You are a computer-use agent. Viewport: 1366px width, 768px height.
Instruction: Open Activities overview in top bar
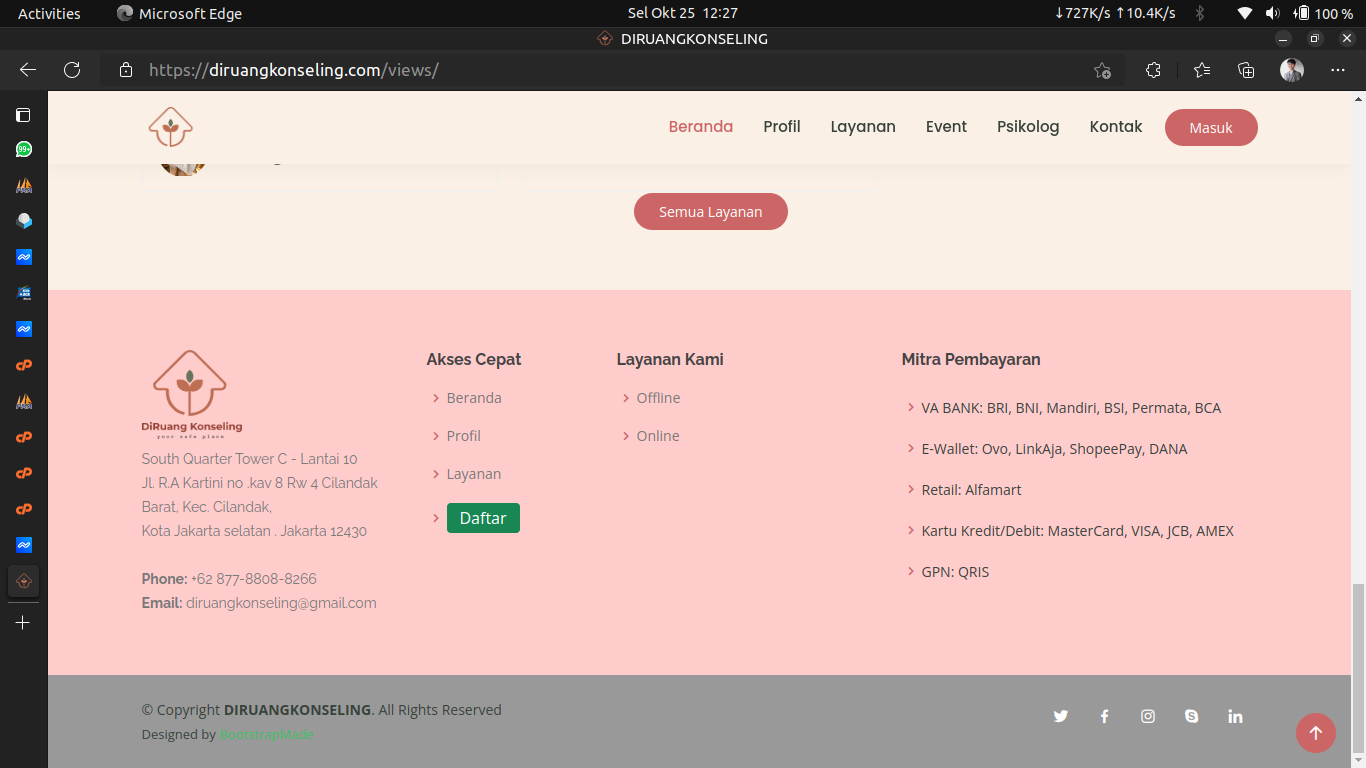coord(49,13)
